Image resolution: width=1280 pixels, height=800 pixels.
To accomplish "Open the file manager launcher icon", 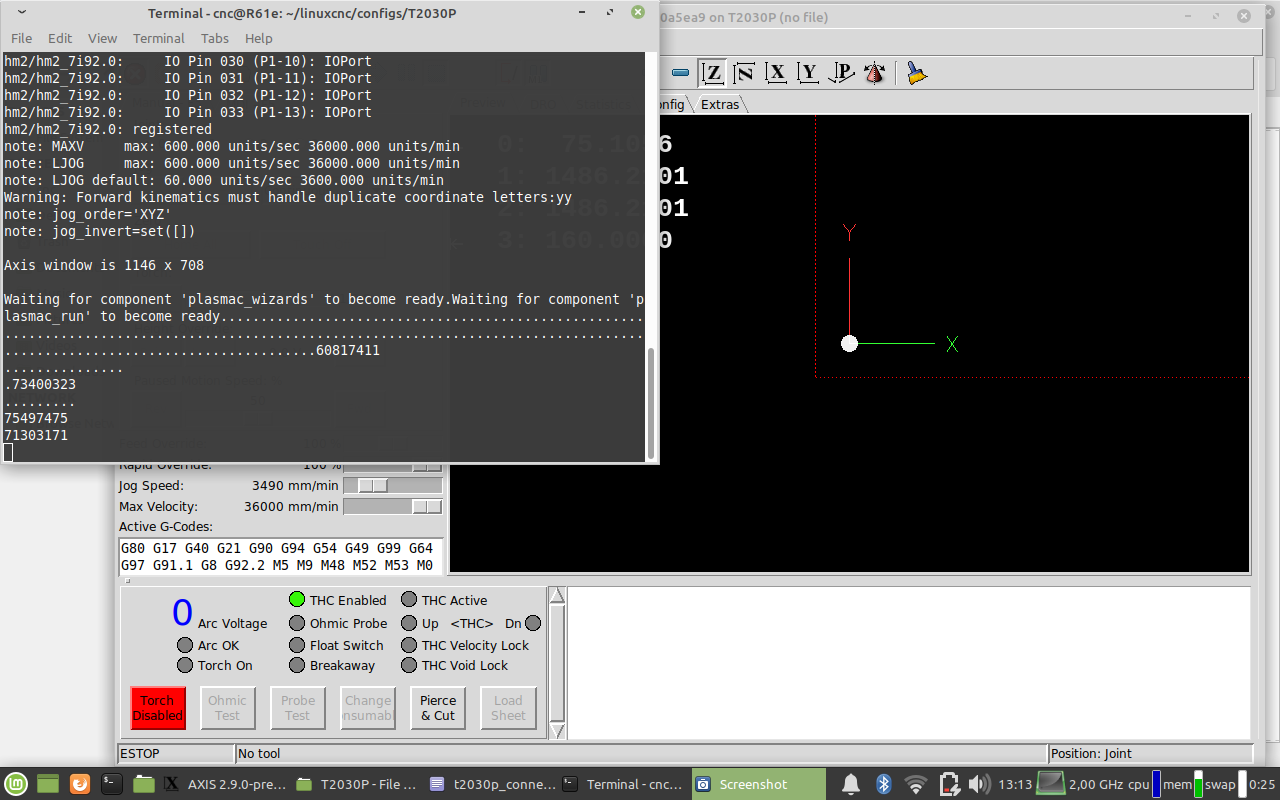I will (144, 784).
